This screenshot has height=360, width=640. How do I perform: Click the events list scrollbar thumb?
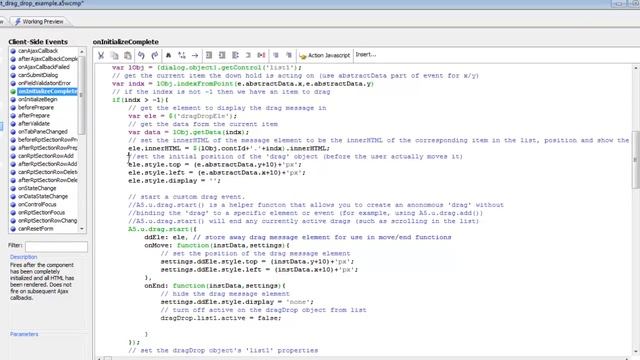tap(82, 95)
